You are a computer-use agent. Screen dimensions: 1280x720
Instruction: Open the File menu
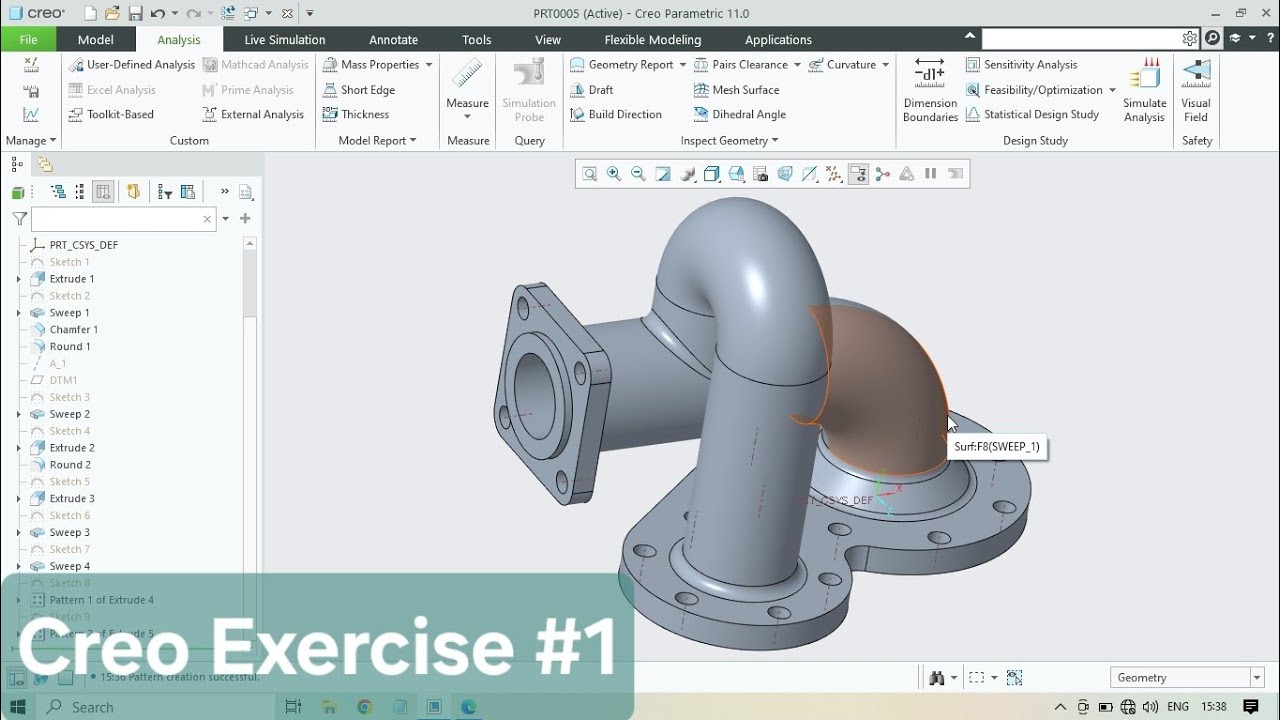[28, 39]
